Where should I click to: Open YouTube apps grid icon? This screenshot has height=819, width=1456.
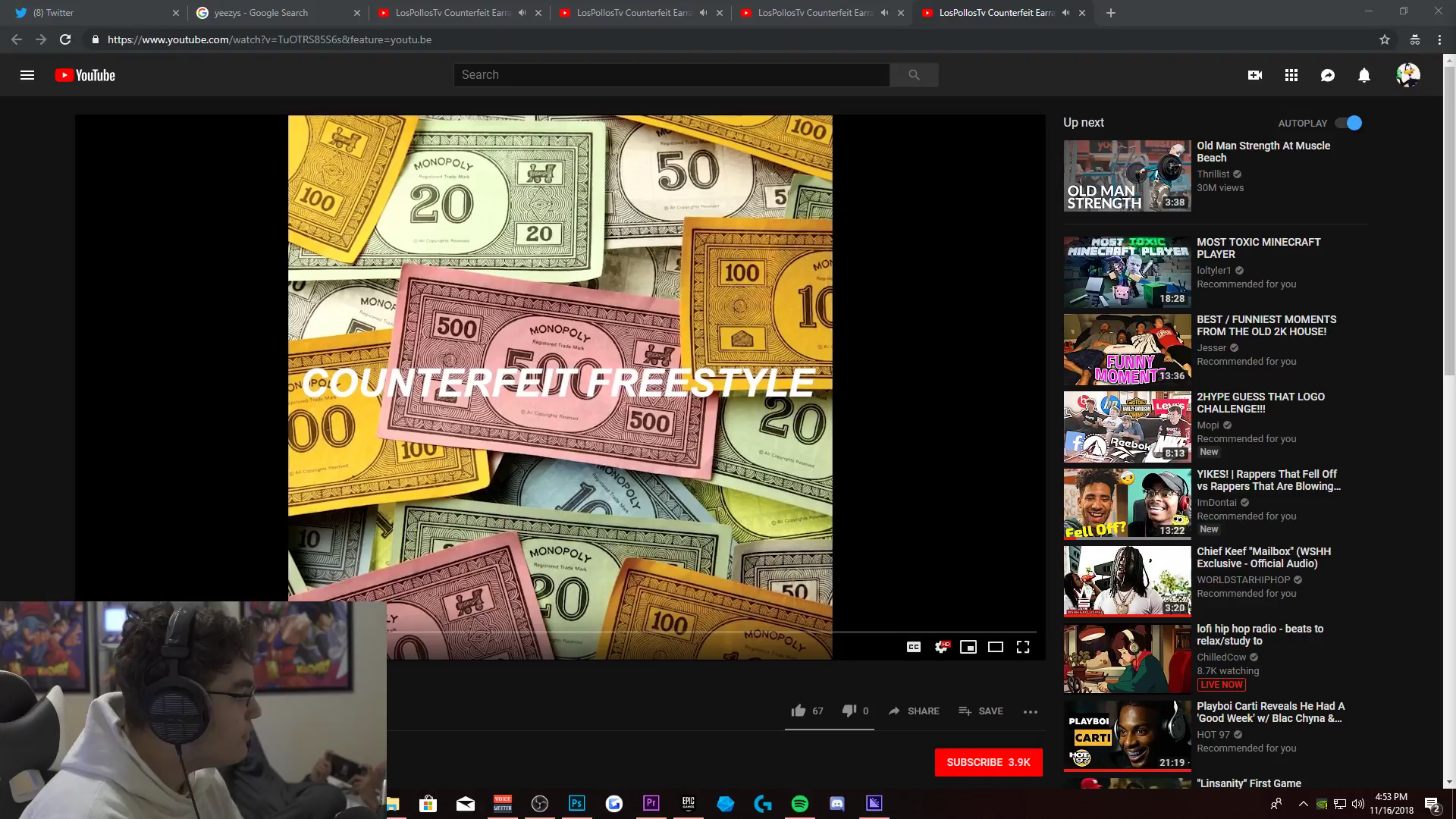coord(1291,75)
